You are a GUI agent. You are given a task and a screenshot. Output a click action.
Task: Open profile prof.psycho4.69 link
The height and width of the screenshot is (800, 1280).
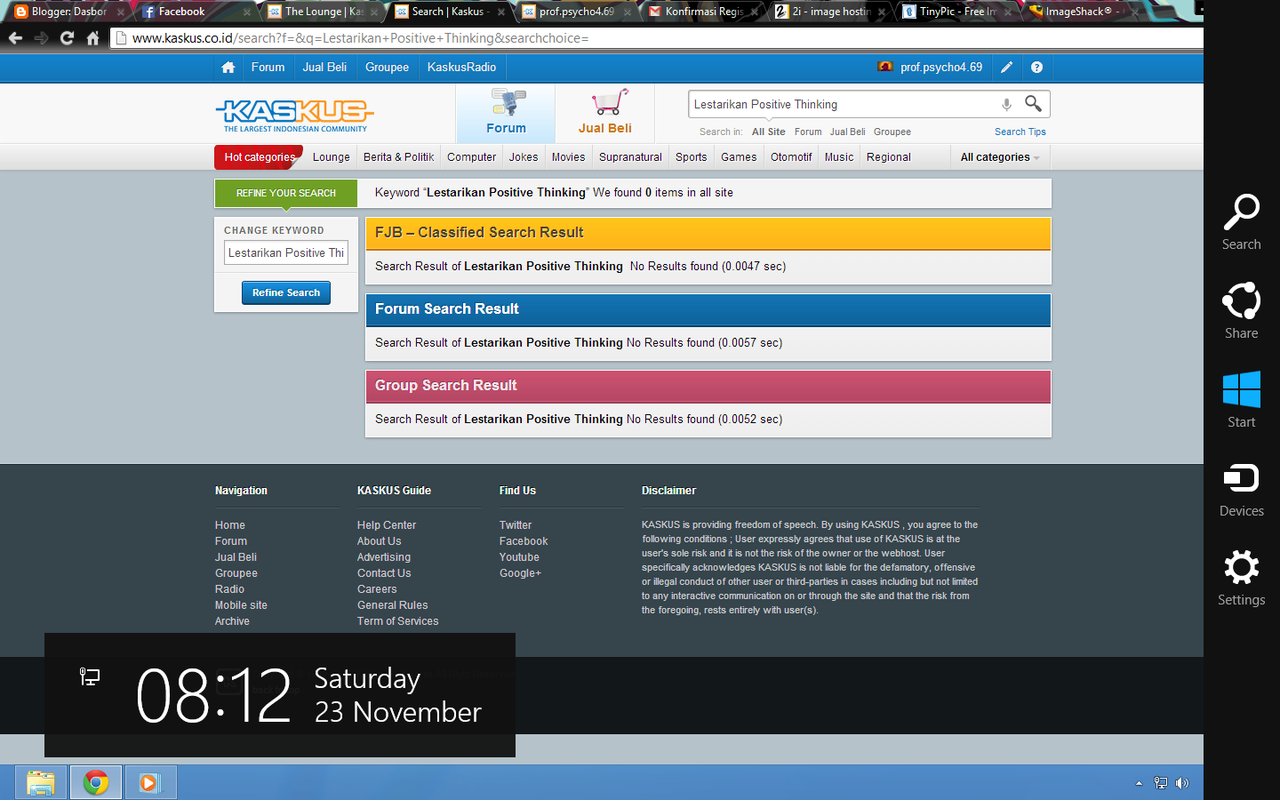point(941,68)
